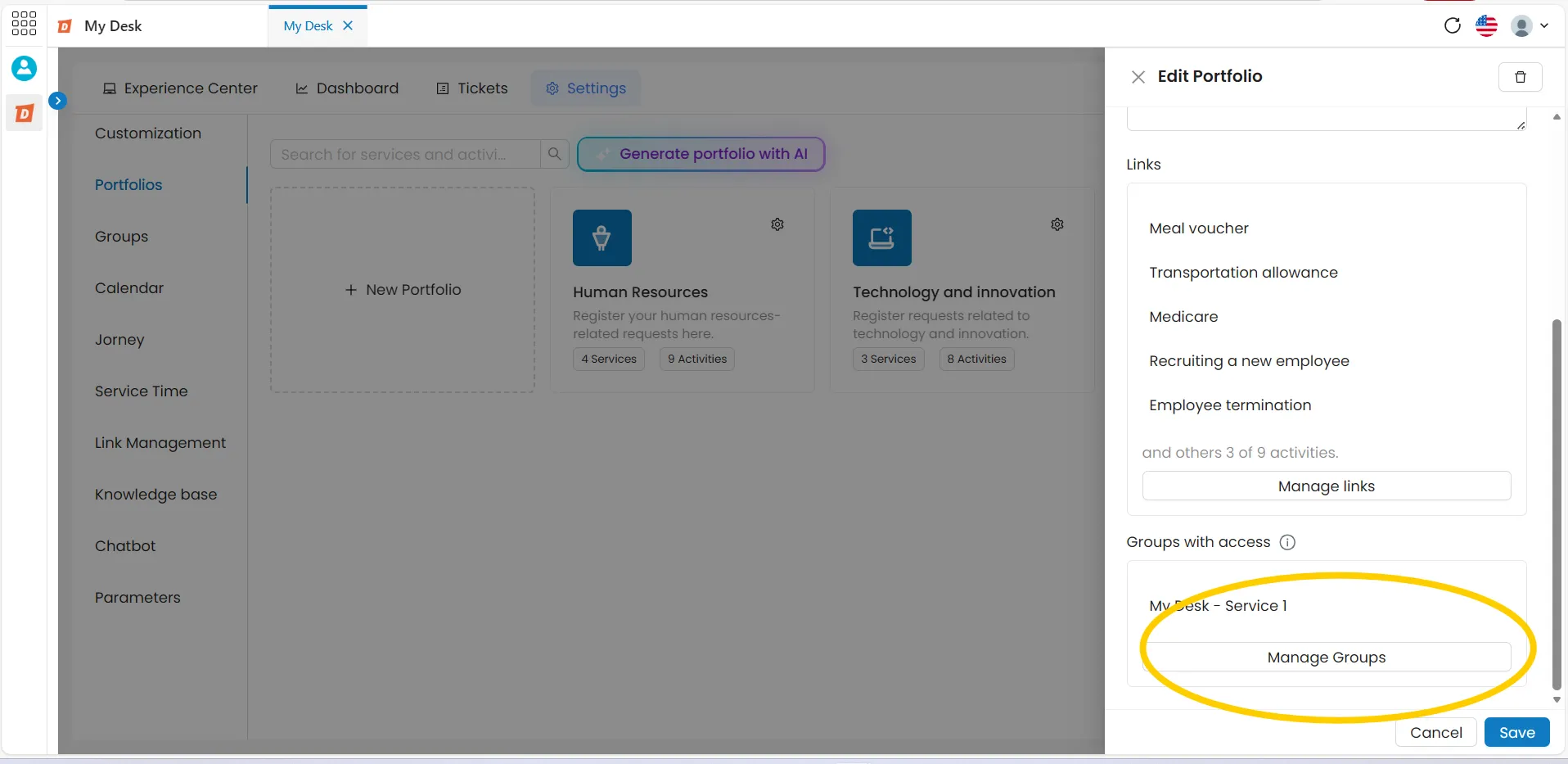The height and width of the screenshot is (764, 1568).
Task: Click the Groups with access info icon
Action: 1287,542
